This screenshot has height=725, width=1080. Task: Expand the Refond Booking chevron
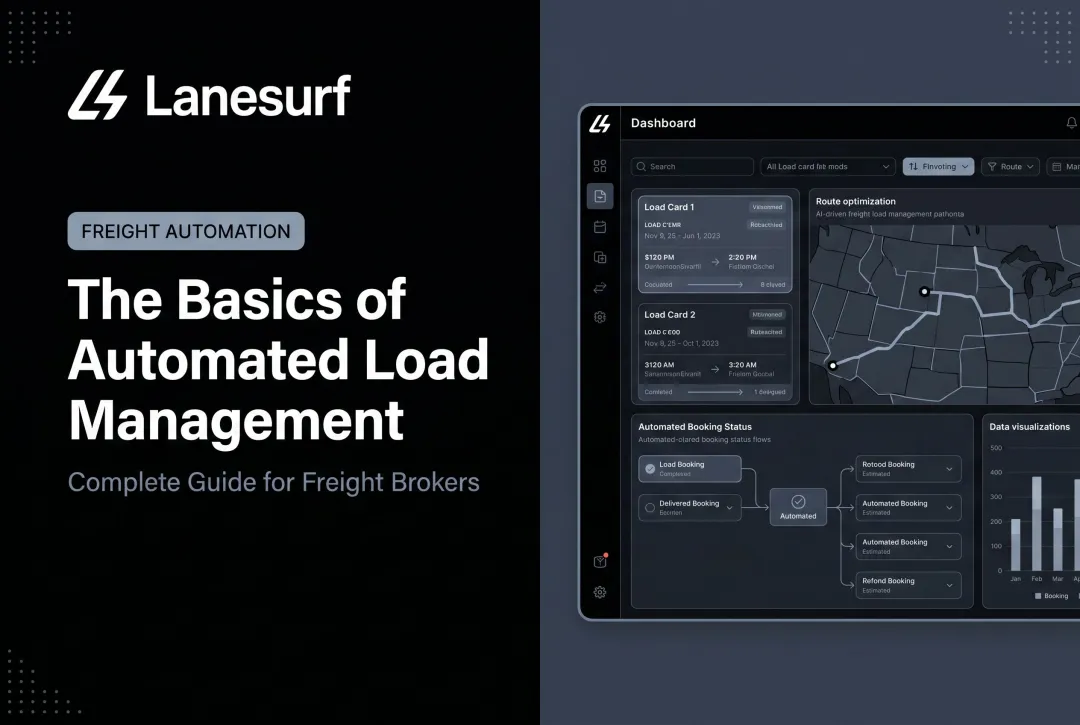(x=949, y=585)
